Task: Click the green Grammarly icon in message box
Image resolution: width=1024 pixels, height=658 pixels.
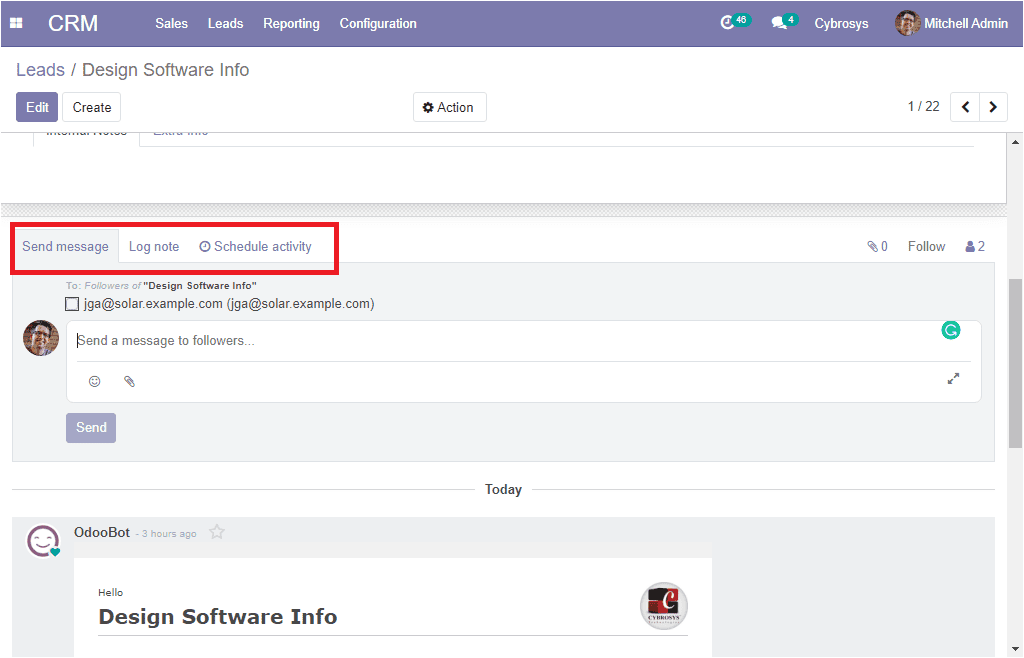Action: click(951, 330)
